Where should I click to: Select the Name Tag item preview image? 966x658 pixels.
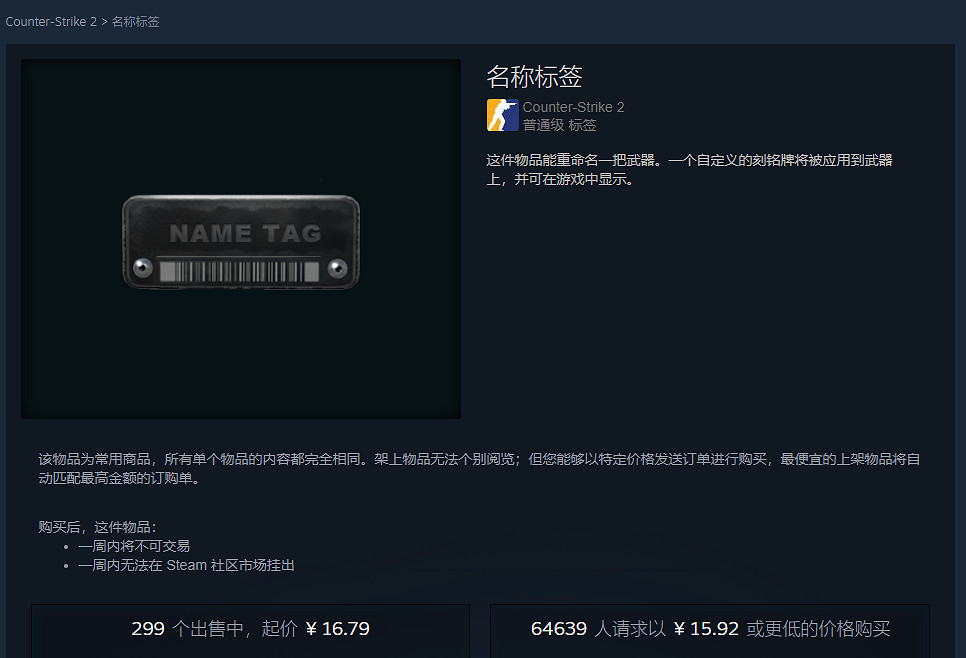[240, 240]
